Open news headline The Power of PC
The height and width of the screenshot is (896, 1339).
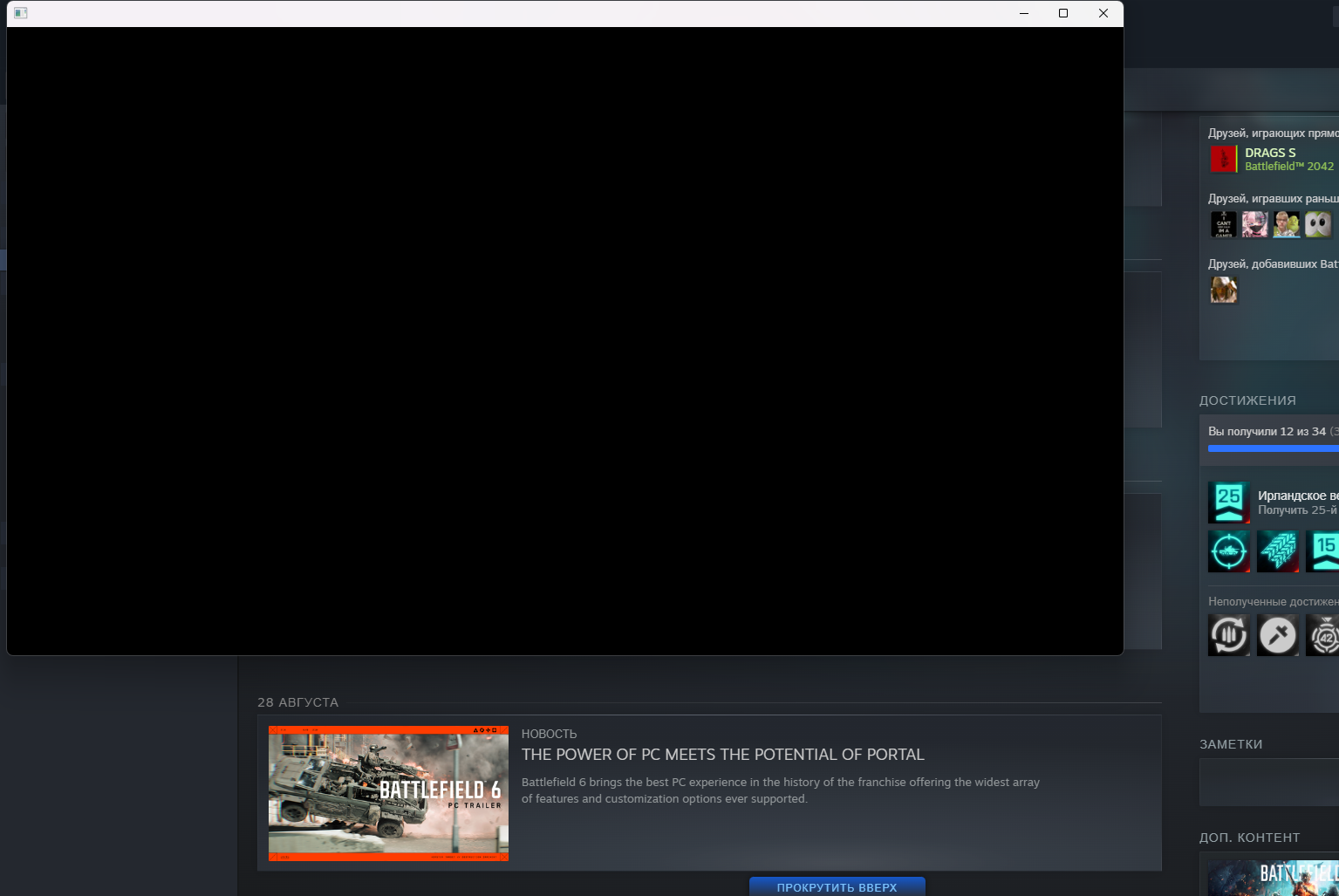tap(723, 755)
